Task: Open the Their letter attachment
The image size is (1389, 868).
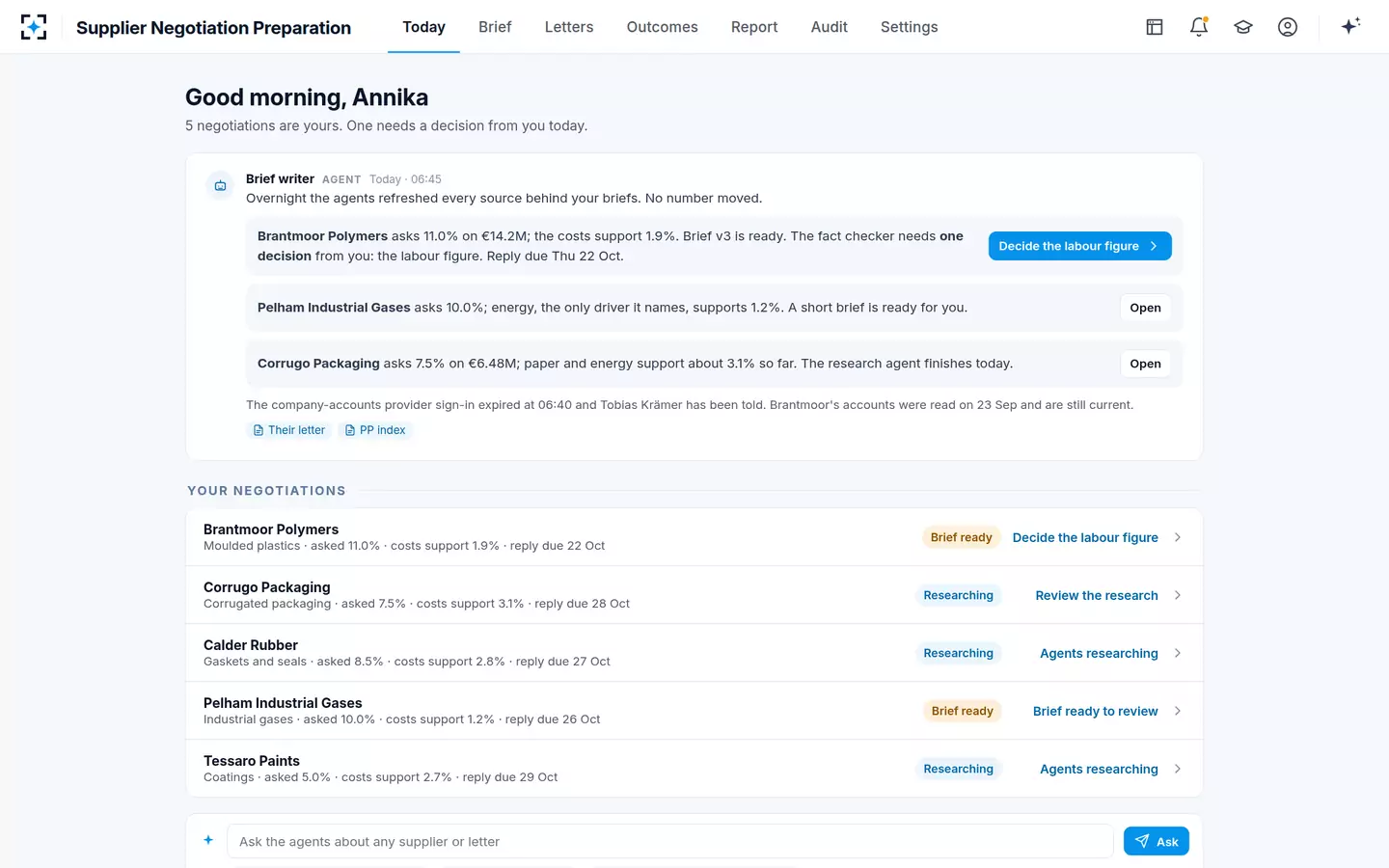Action: pos(289,430)
